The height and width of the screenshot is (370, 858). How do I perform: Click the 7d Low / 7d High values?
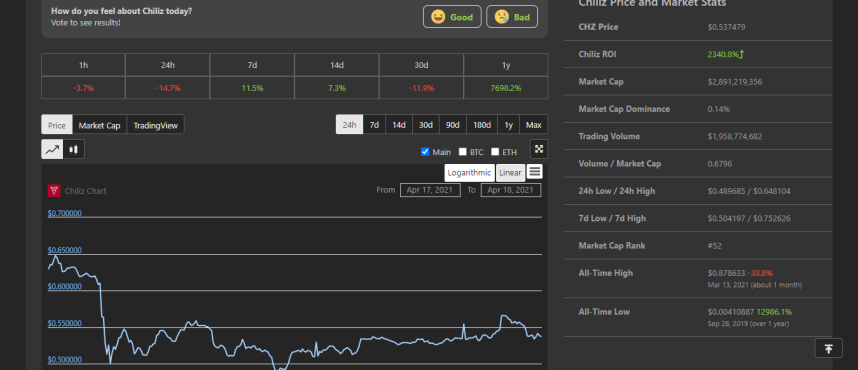pos(749,218)
